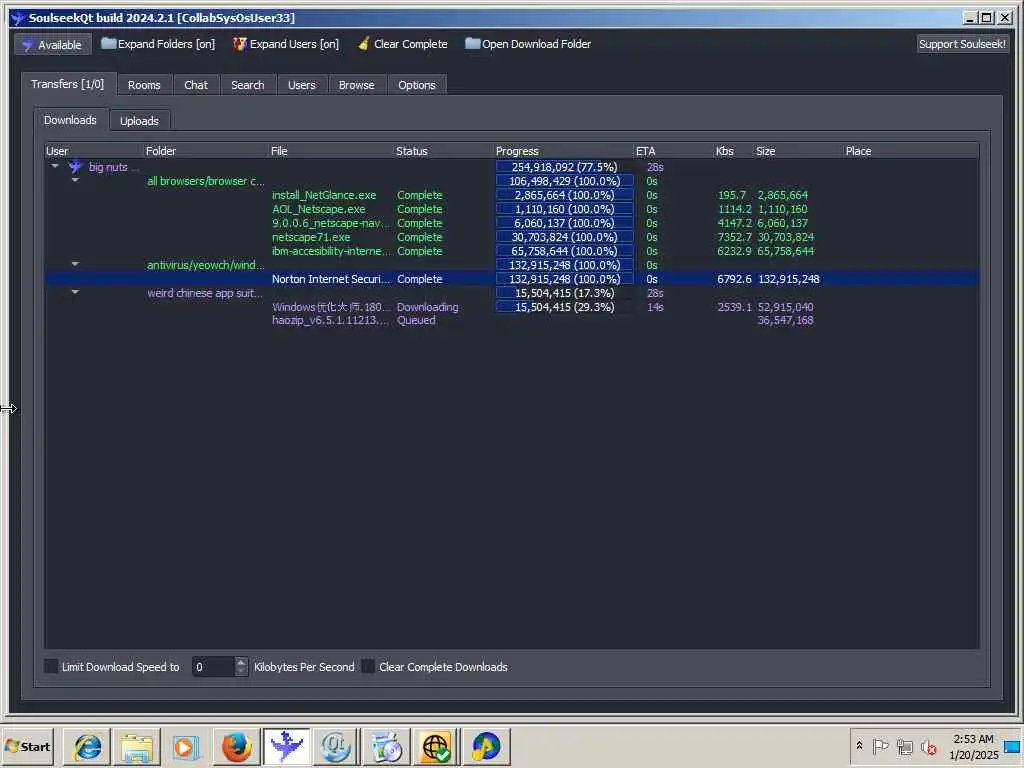The image size is (1024, 768).
Task: Select netscape71.exe file row
Action: [511, 237]
